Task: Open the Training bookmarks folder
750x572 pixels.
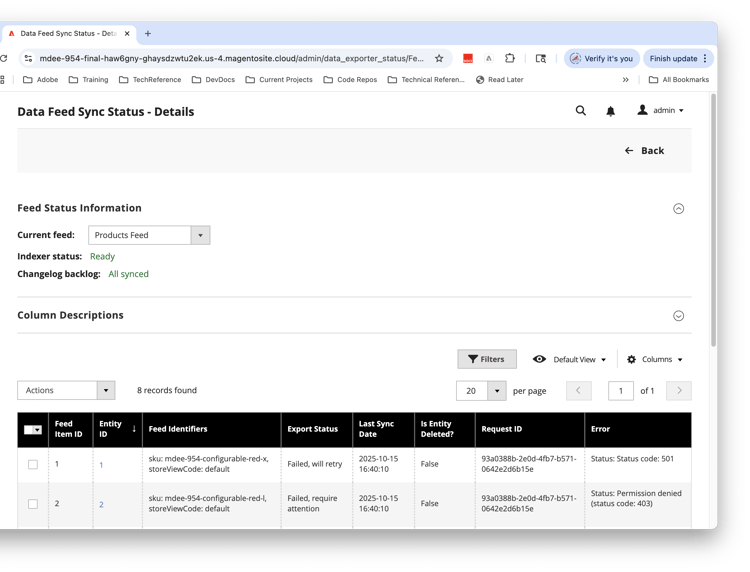Action: 88,80
